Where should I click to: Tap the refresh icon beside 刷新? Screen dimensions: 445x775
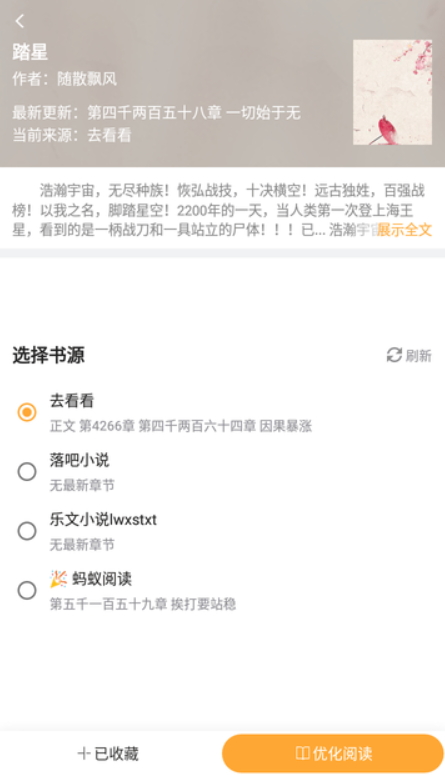coord(394,355)
